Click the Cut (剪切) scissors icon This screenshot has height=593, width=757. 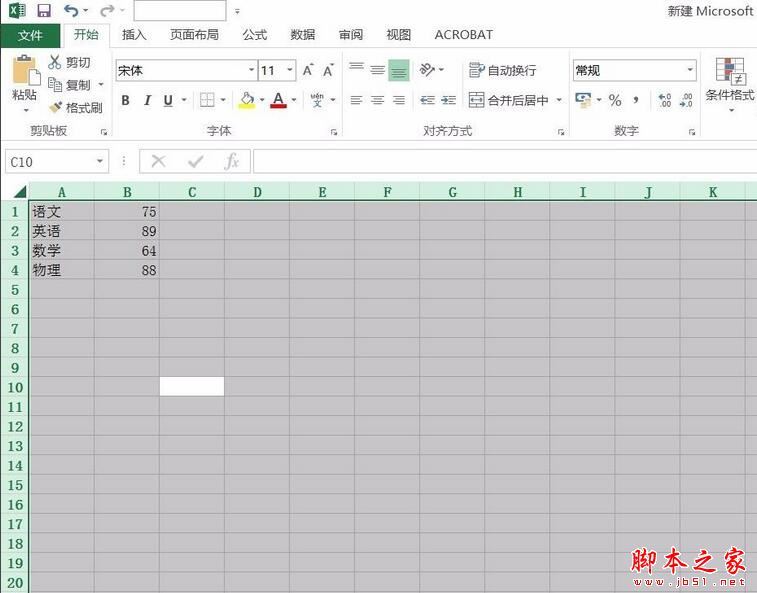coord(55,62)
